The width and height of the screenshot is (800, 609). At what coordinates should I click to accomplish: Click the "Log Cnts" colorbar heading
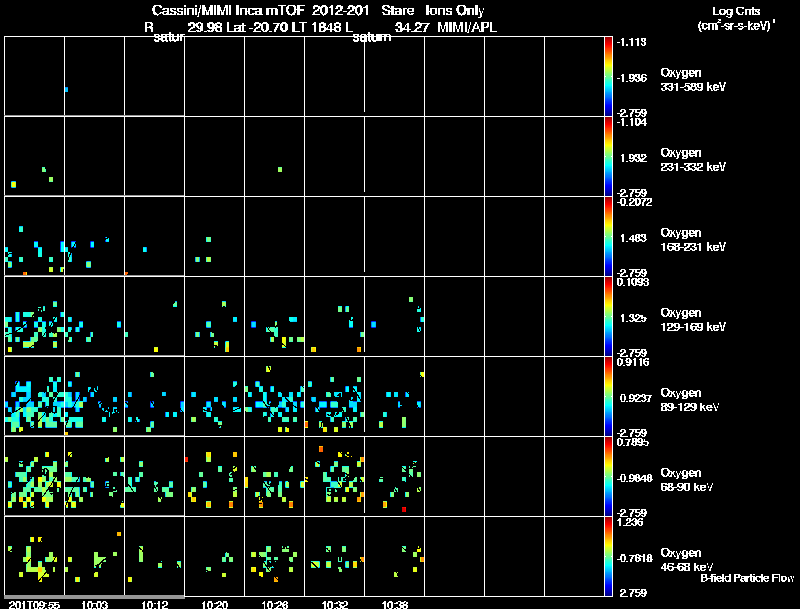coord(735,11)
